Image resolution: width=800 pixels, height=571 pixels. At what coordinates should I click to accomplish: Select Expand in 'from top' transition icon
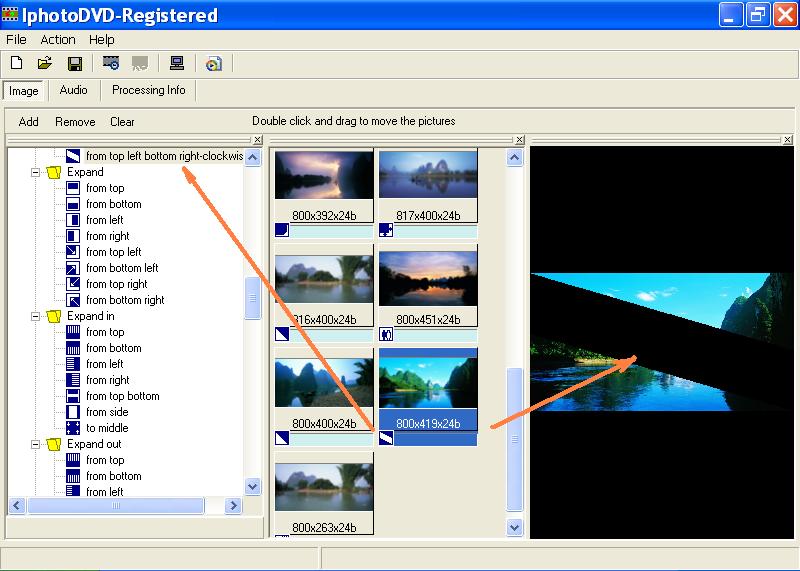[x=73, y=332]
